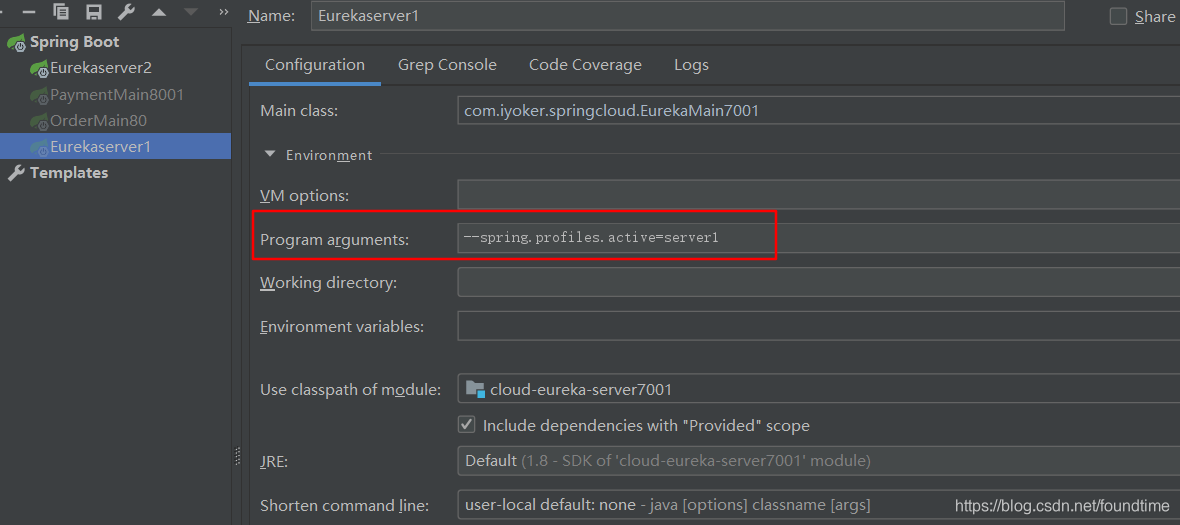Open Edit Templates via the wrench toolbar icon
The image size is (1180, 525).
pos(126,11)
